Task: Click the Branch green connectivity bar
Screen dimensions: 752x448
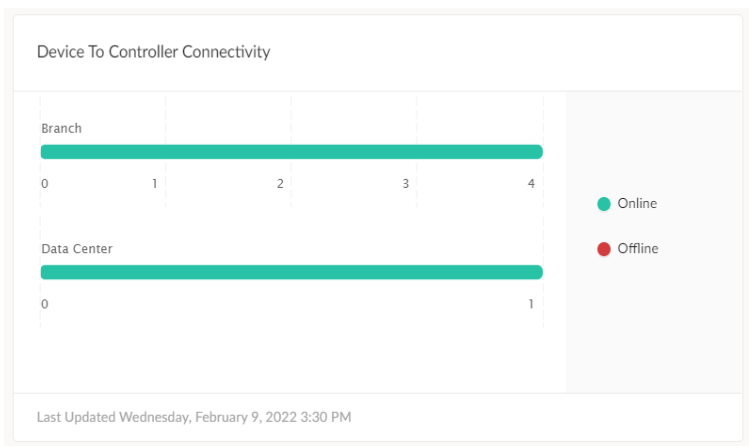Action: point(291,152)
